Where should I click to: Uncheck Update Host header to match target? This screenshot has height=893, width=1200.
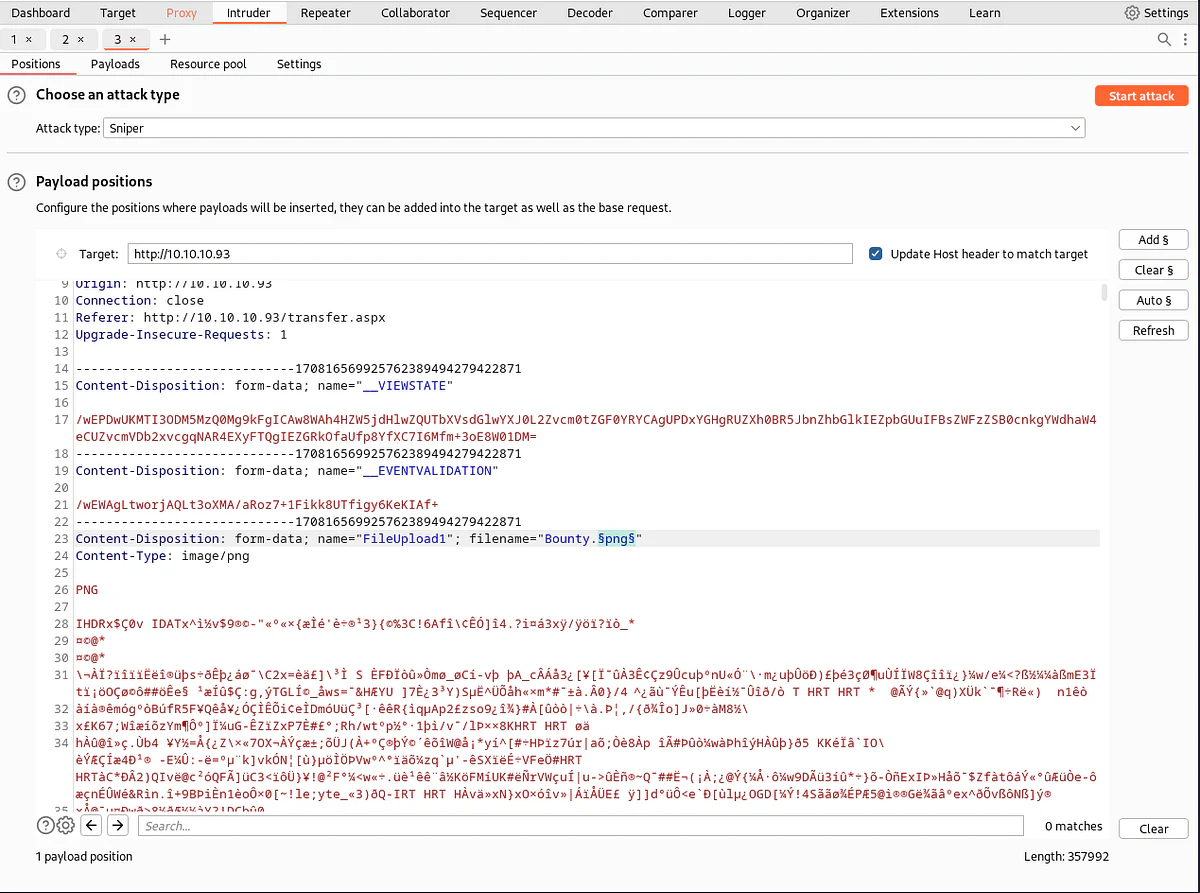[876, 254]
